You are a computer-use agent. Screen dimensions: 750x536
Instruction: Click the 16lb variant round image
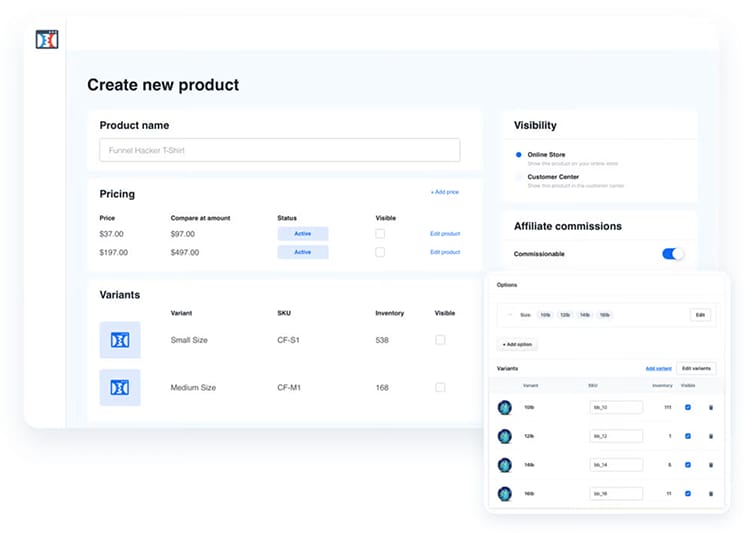click(x=505, y=493)
